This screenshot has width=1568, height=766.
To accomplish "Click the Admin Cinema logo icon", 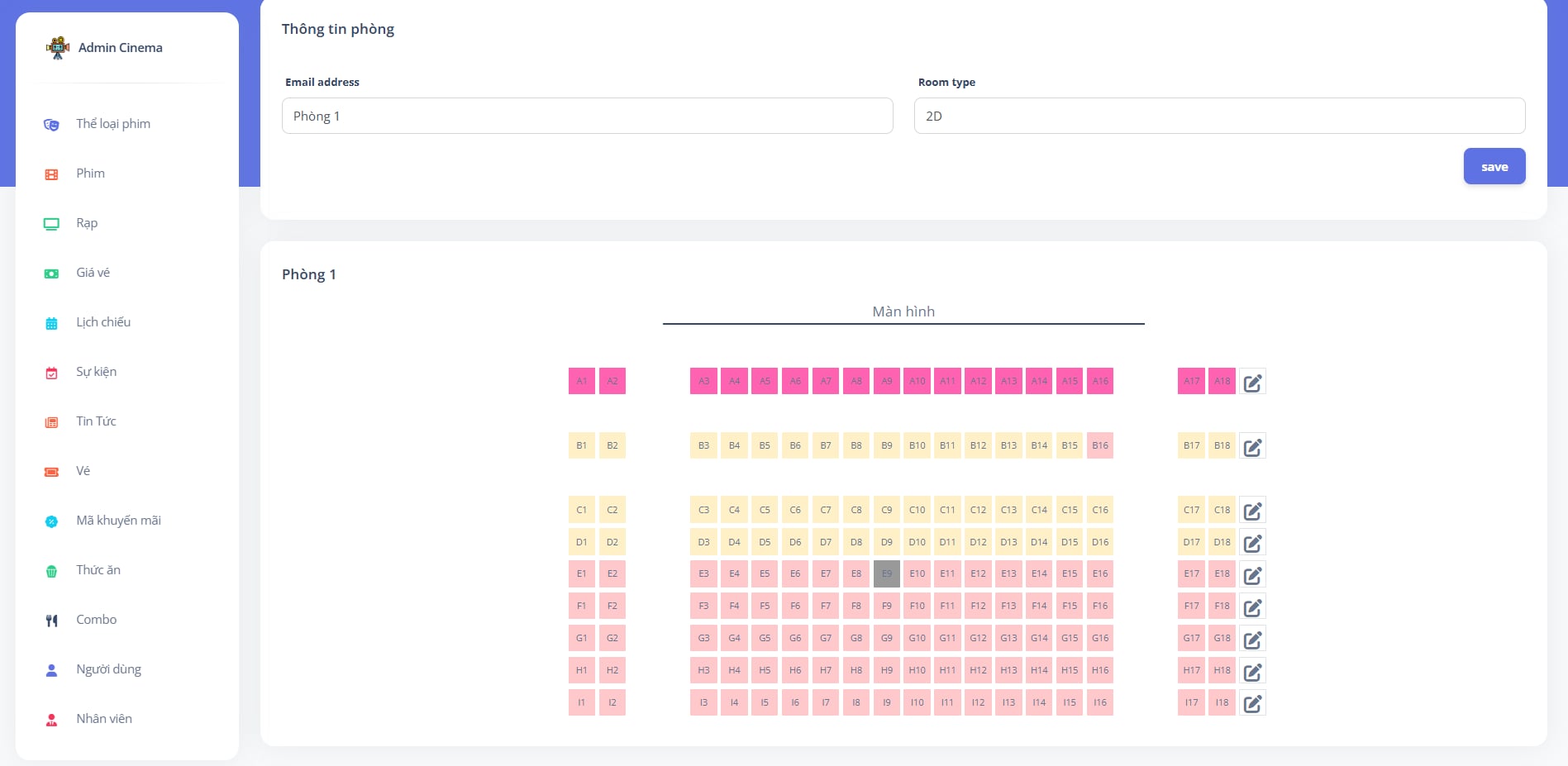I will click(x=58, y=48).
